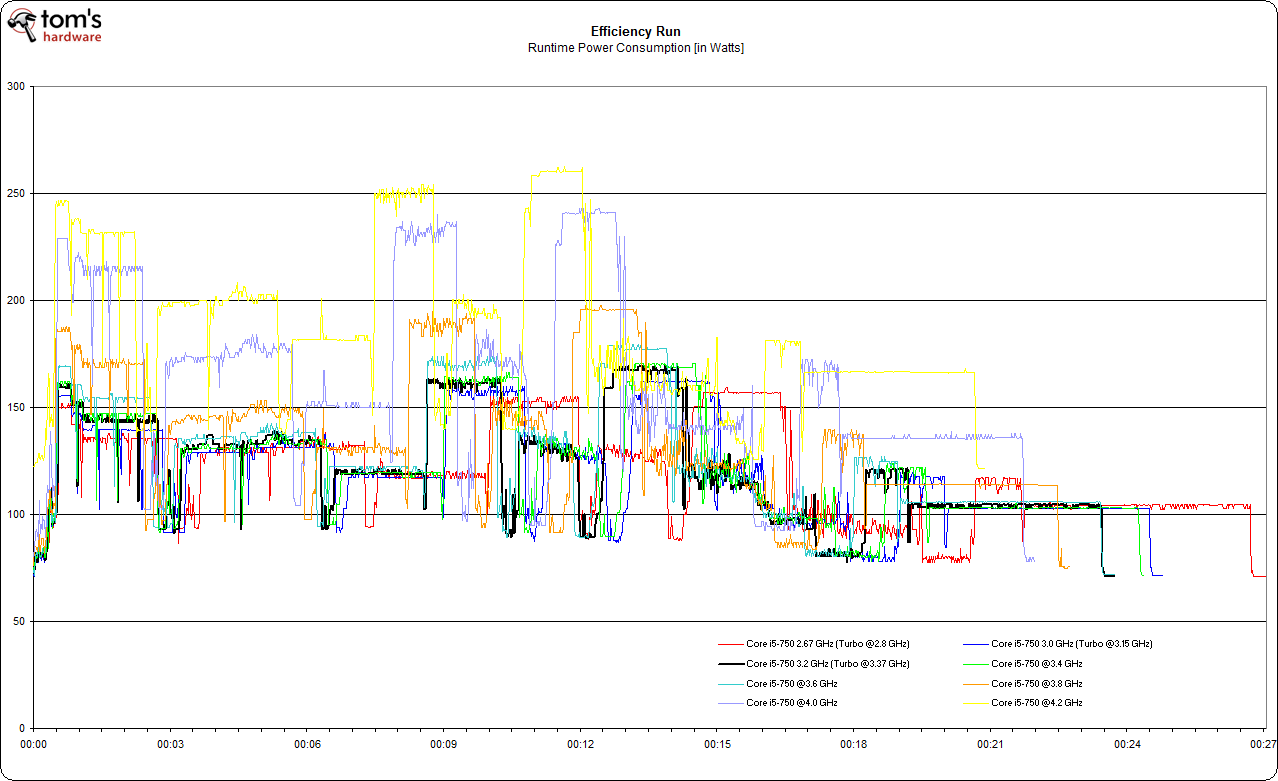Click the 200 value on the vertical axis

15,301
